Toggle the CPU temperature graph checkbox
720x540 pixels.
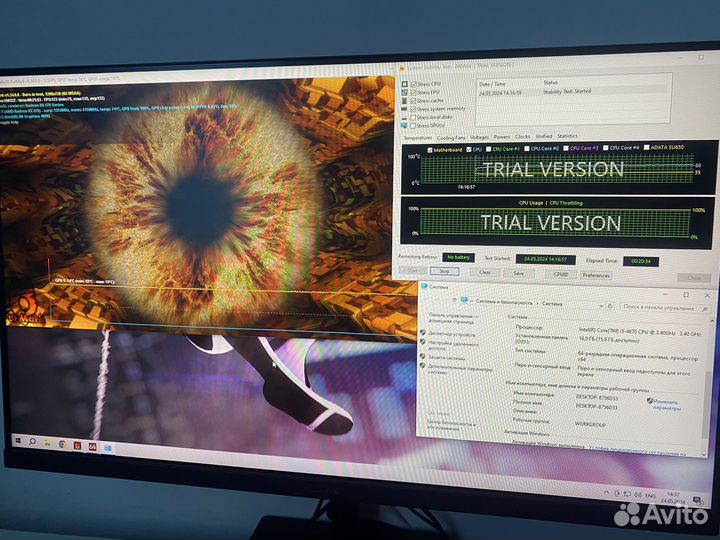(469, 149)
